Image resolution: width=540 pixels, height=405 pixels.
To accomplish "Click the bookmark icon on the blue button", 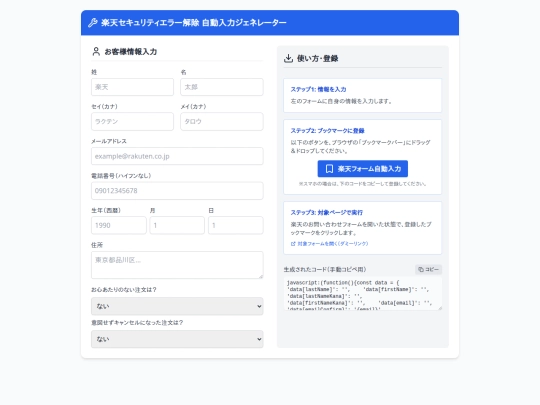I will click(329, 169).
